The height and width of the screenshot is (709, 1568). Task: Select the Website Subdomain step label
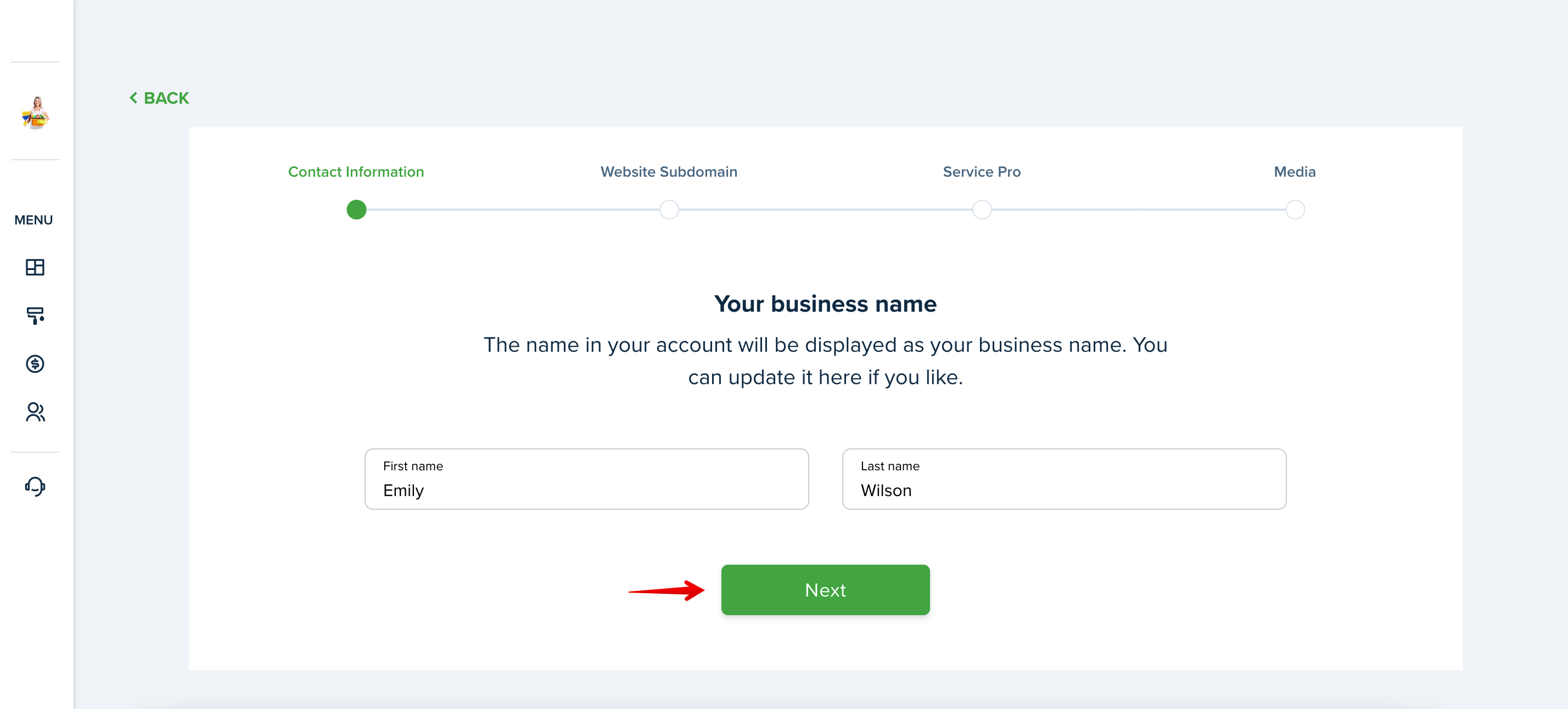pyautogui.click(x=669, y=172)
